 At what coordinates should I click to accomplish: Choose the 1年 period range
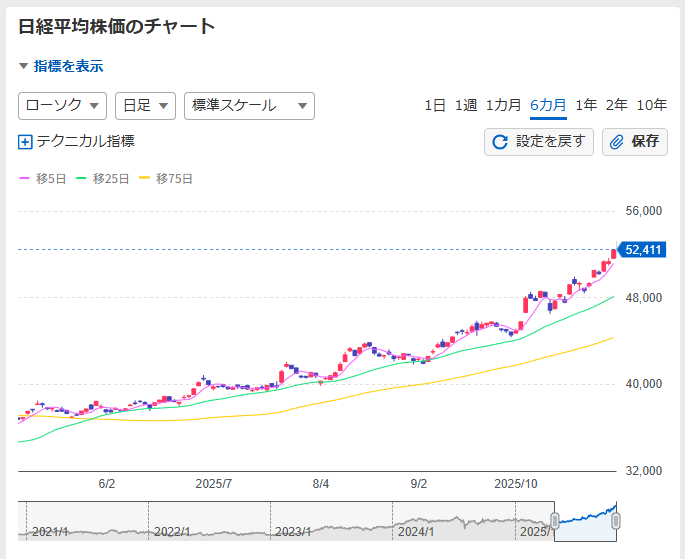point(586,106)
